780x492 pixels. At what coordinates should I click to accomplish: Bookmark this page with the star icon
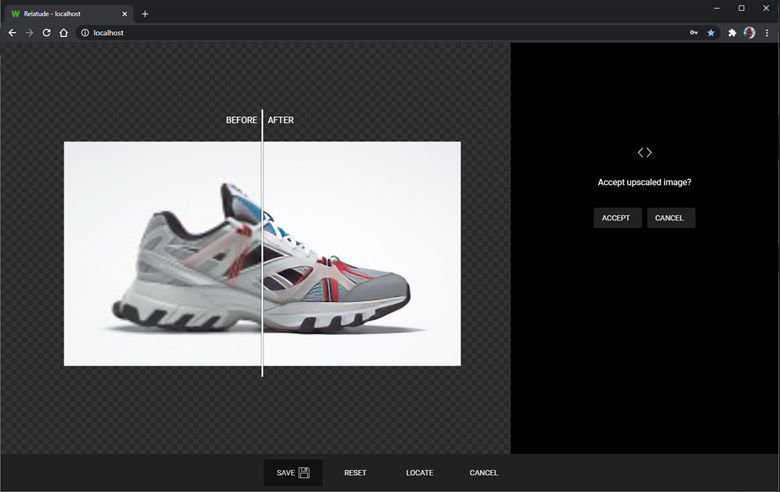[x=711, y=33]
